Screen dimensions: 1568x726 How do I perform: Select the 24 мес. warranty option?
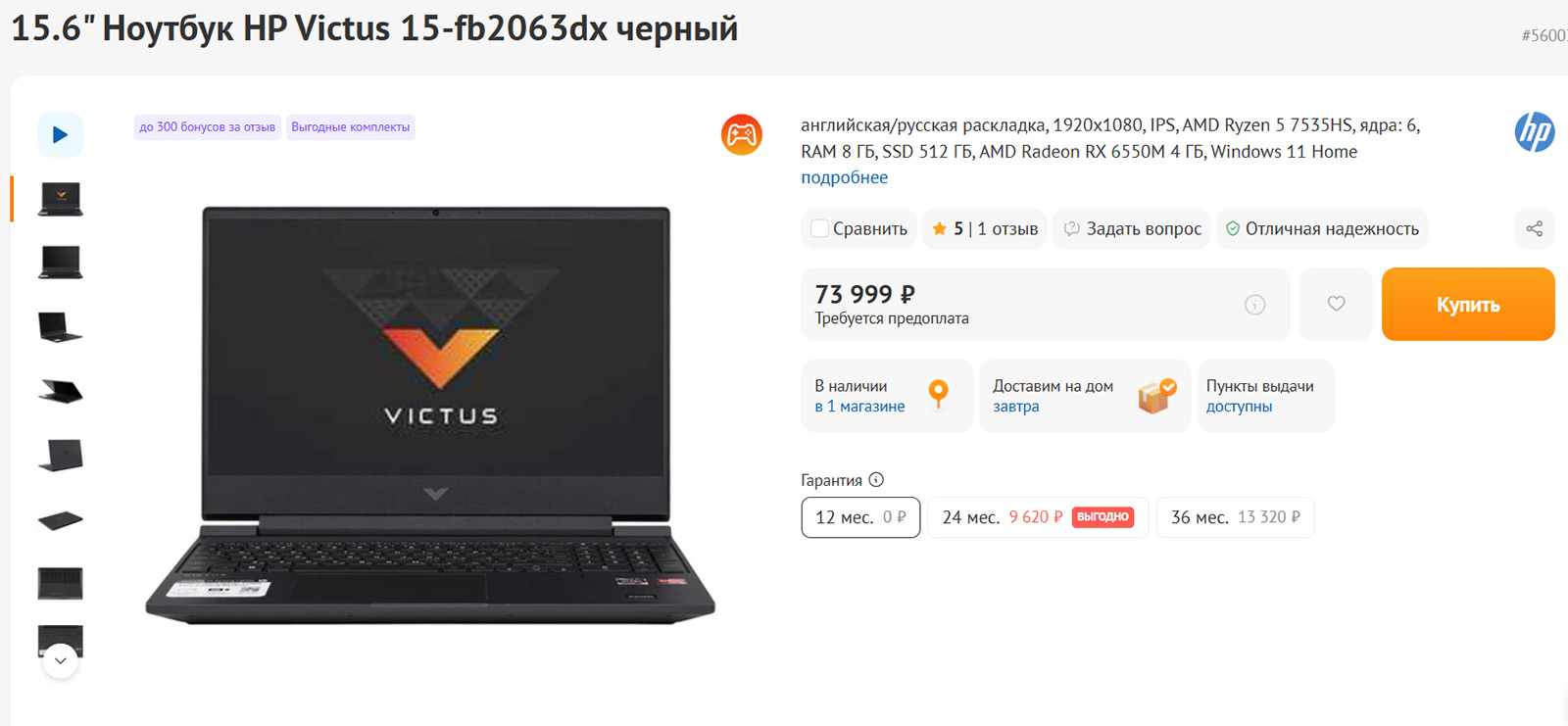[x=1038, y=517]
